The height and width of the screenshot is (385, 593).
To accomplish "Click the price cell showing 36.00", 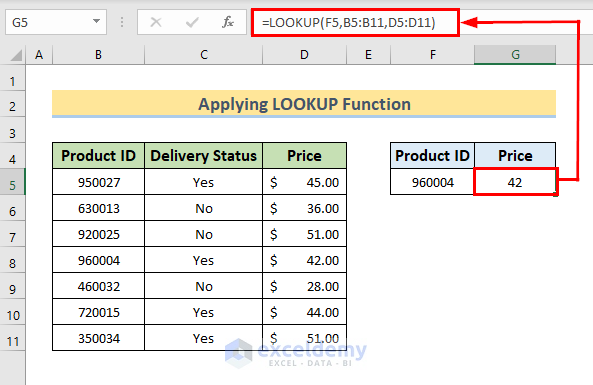I will coord(304,208).
